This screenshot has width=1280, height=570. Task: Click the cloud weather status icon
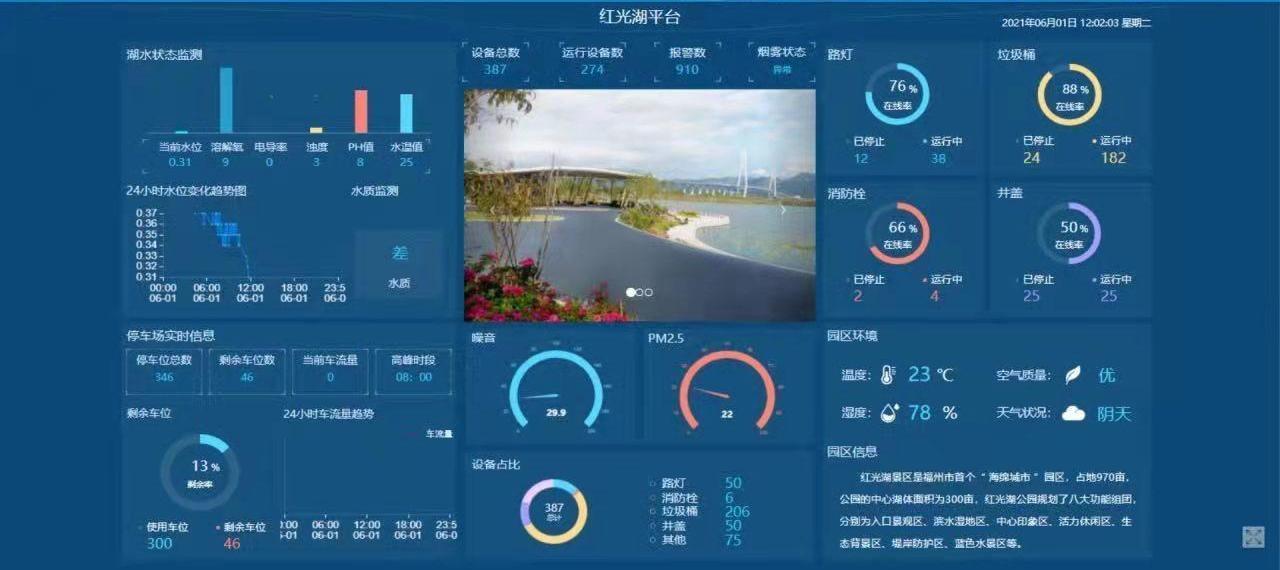point(1073,413)
